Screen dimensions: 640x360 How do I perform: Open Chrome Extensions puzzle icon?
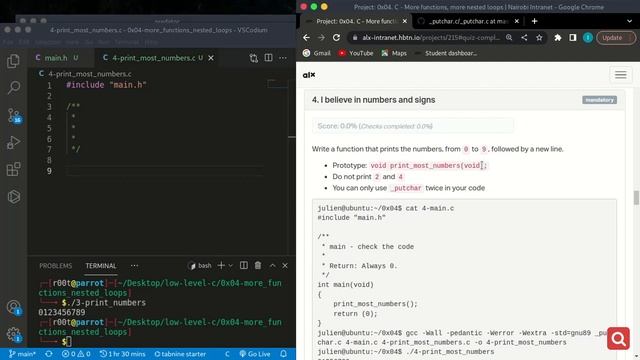click(558, 38)
